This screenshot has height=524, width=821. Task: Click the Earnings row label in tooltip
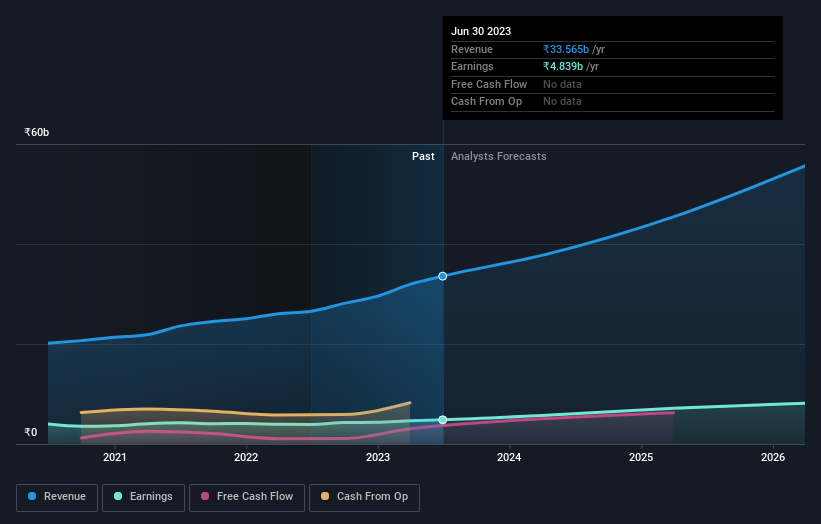(472, 66)
